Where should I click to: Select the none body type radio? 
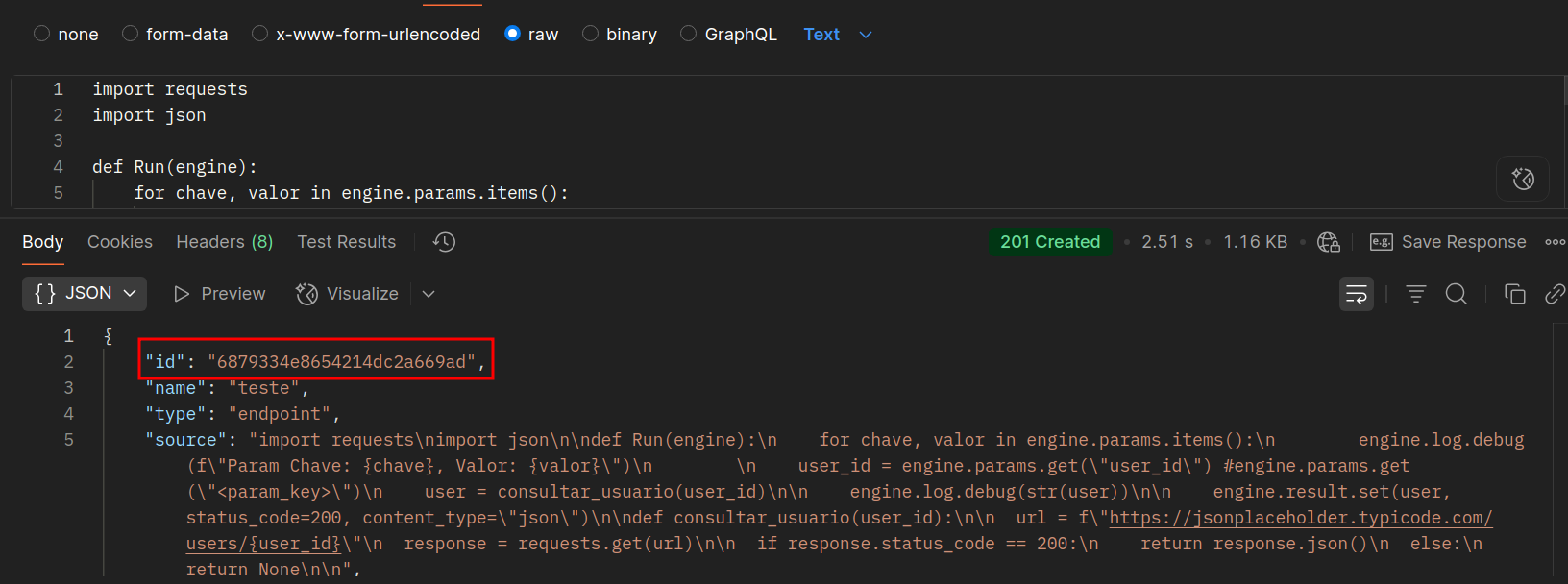click(42, 34)
